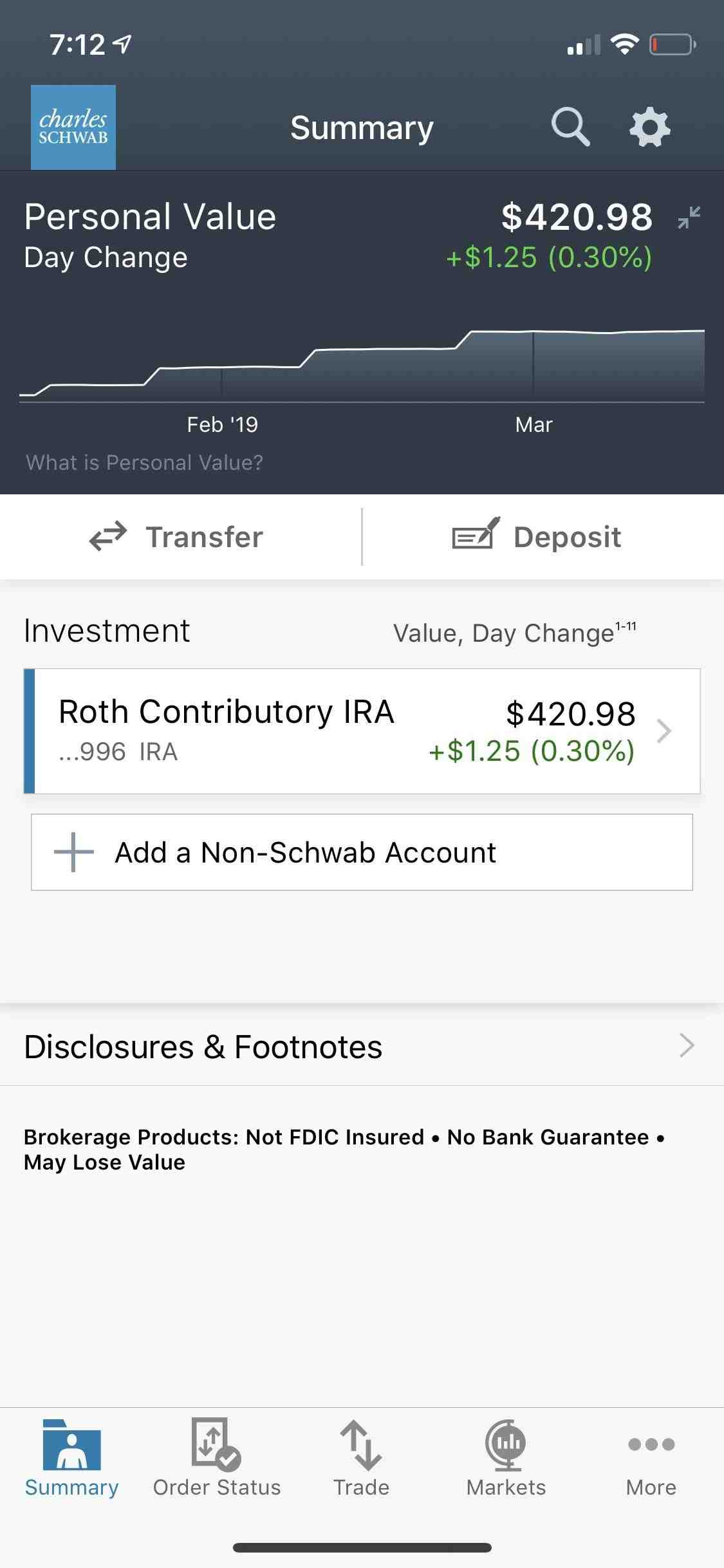Select the Summary folder tab icon
724x1568 pixels.
tap(71, 1446)
